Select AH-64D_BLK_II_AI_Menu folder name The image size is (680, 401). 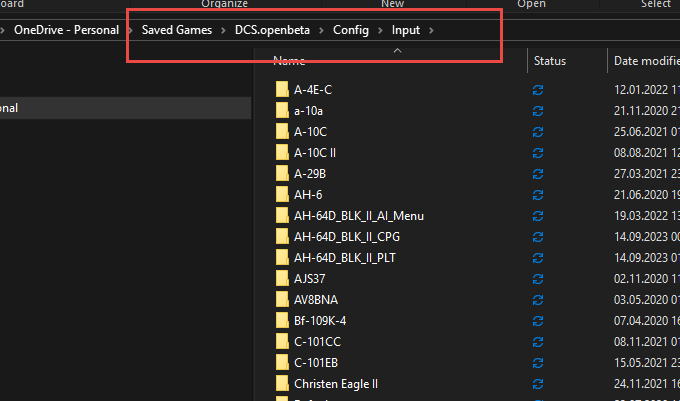(x=359, y=216)
